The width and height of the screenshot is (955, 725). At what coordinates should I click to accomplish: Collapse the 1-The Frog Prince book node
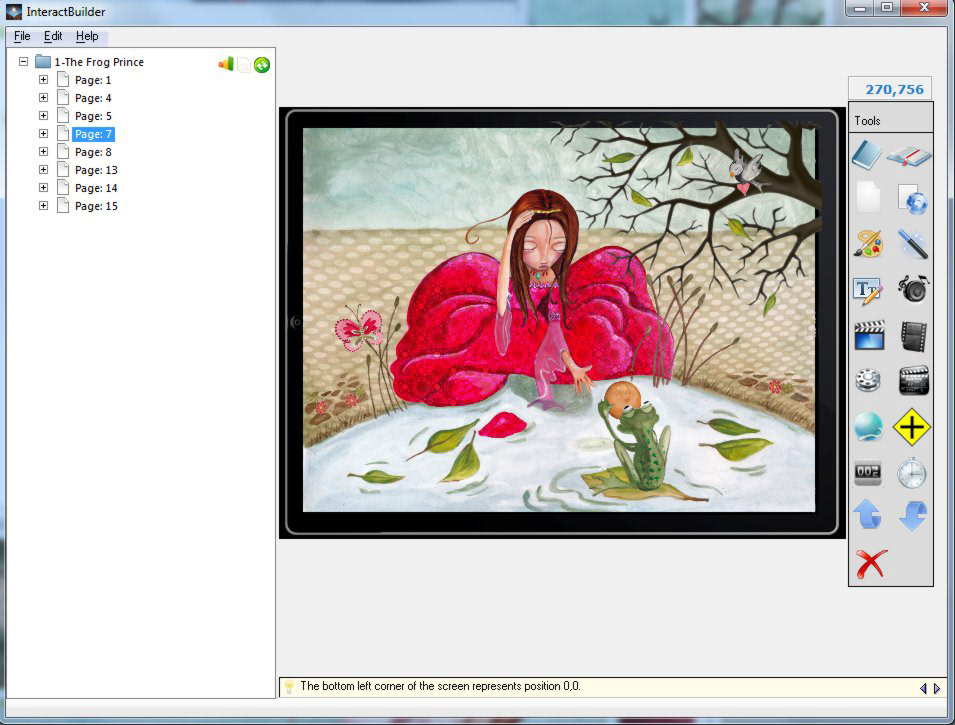(24, 62)
